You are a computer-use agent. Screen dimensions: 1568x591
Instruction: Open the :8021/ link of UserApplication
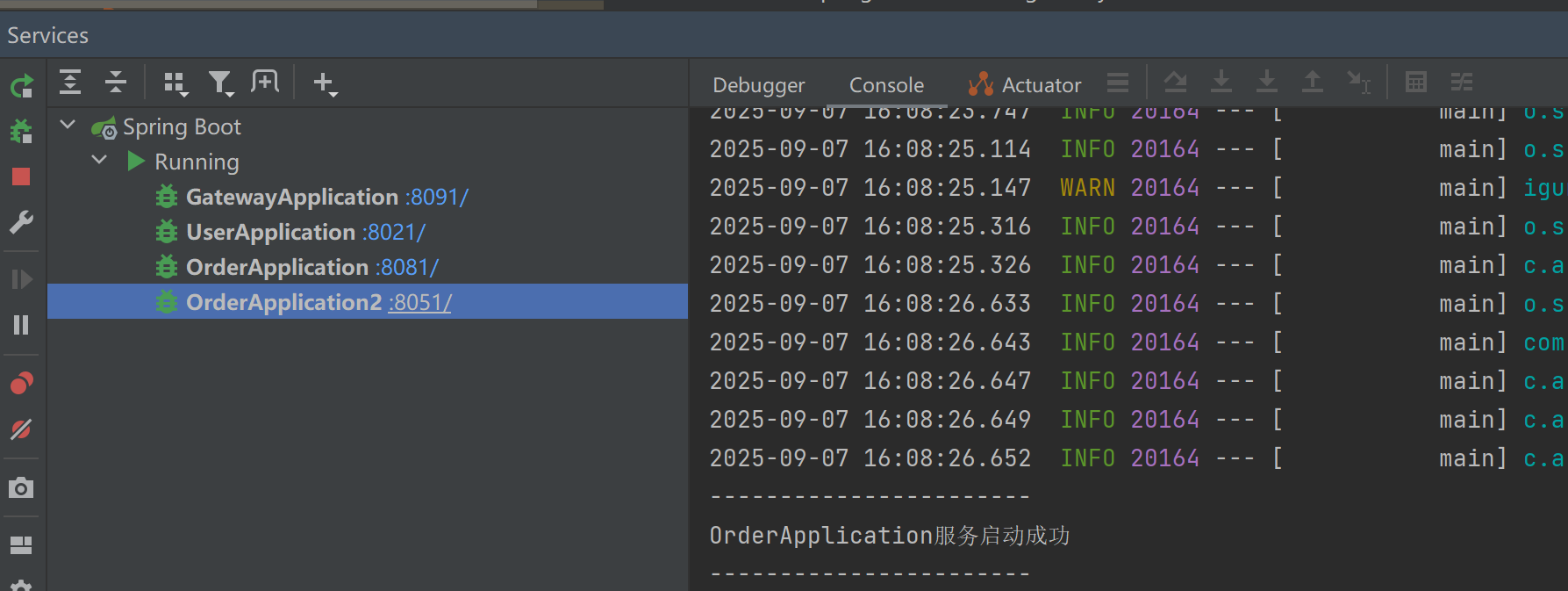(x=393, y=232)
